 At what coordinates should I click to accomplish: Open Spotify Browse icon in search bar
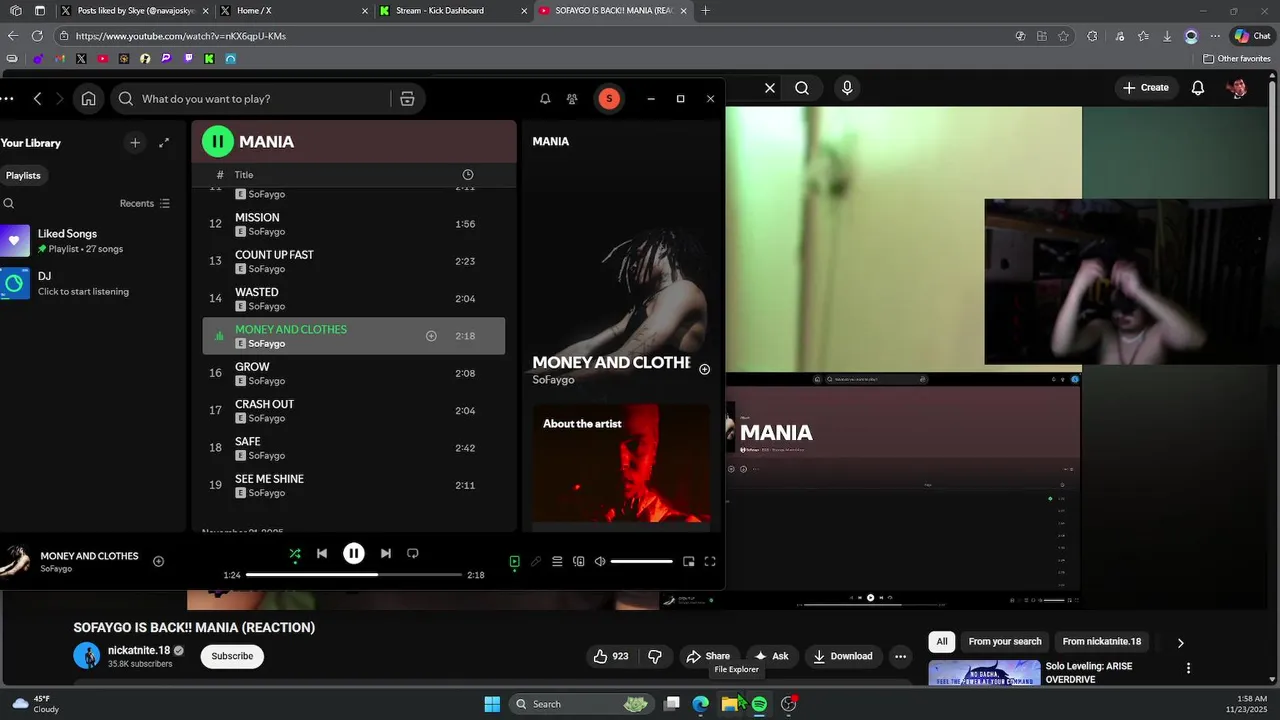(x=407, y=99)
